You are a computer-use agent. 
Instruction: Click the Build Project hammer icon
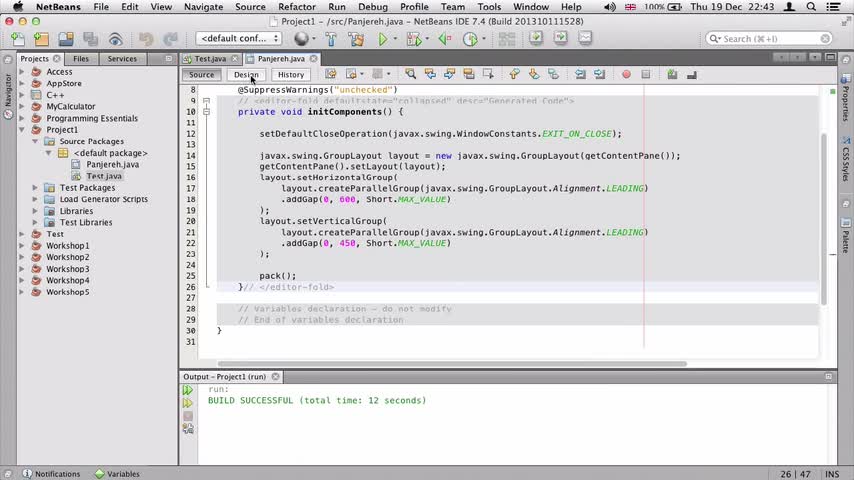pyautogui.click(x=331, y=39)
